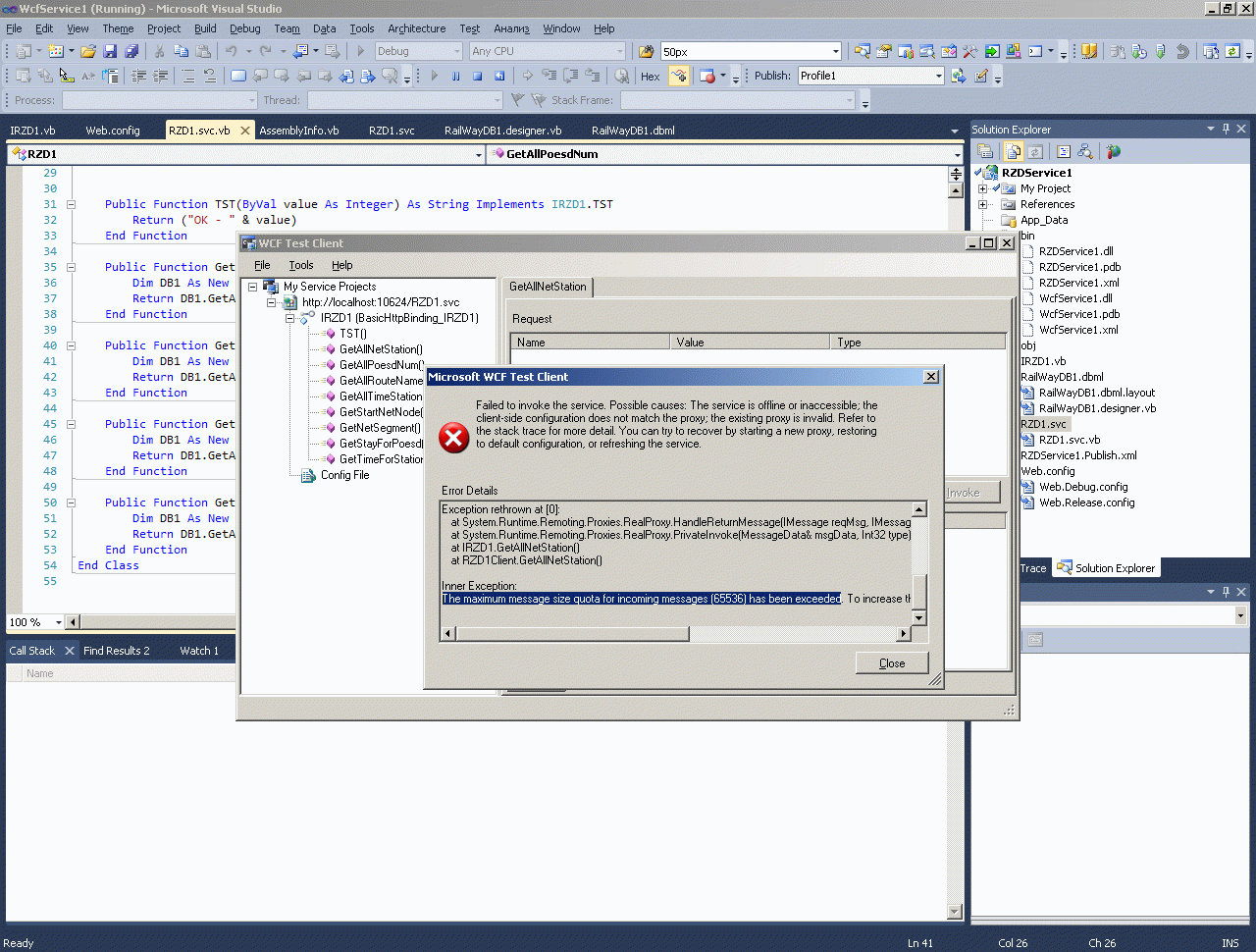Toggle auto-hide pin on Solution Explorer
The image size is (1256, 952).
(1226, 129)
